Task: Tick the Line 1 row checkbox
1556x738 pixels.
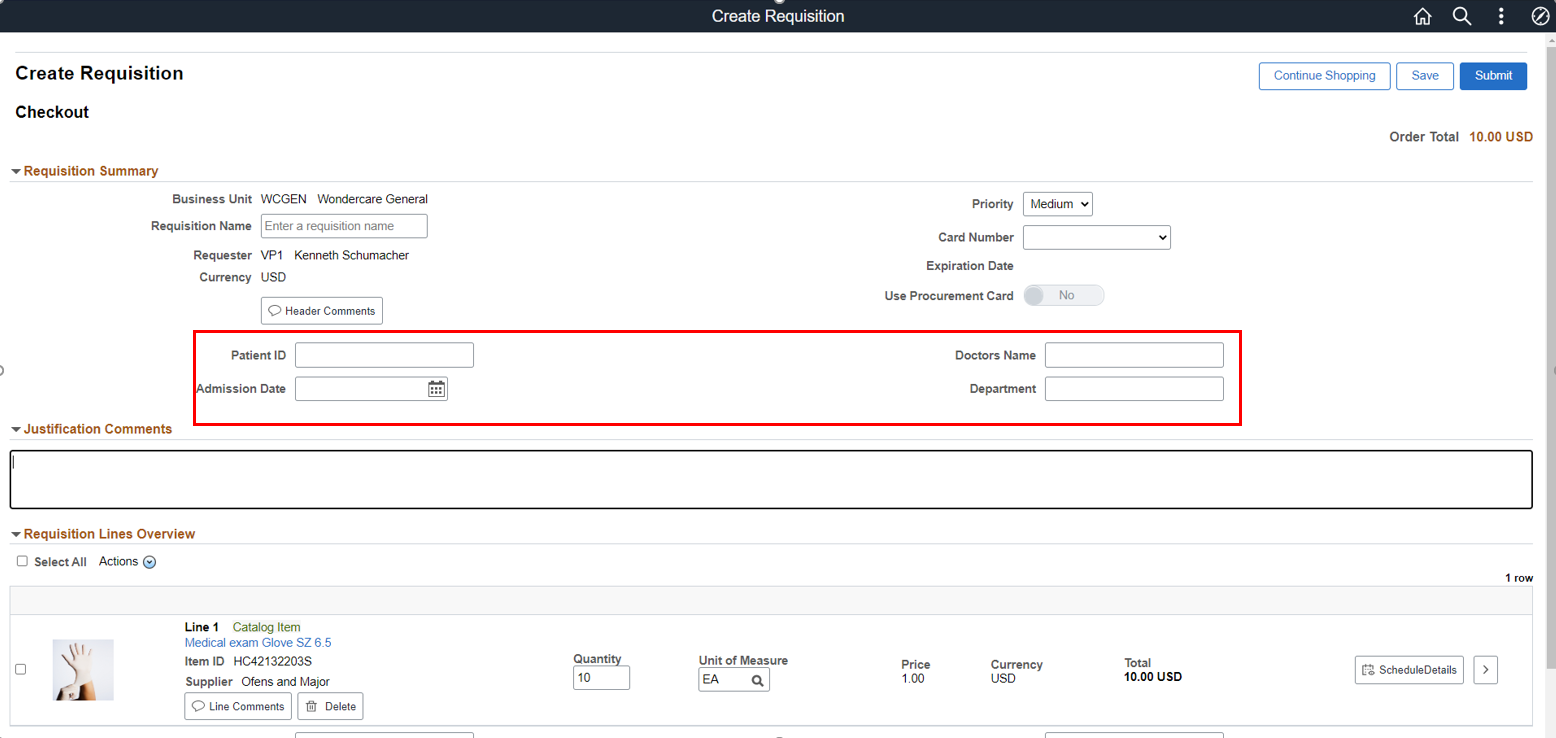Action: [21, 669]
